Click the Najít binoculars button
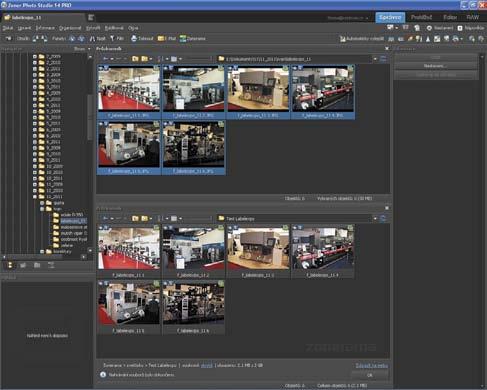487x390 pixels. (x=97, y=39)
